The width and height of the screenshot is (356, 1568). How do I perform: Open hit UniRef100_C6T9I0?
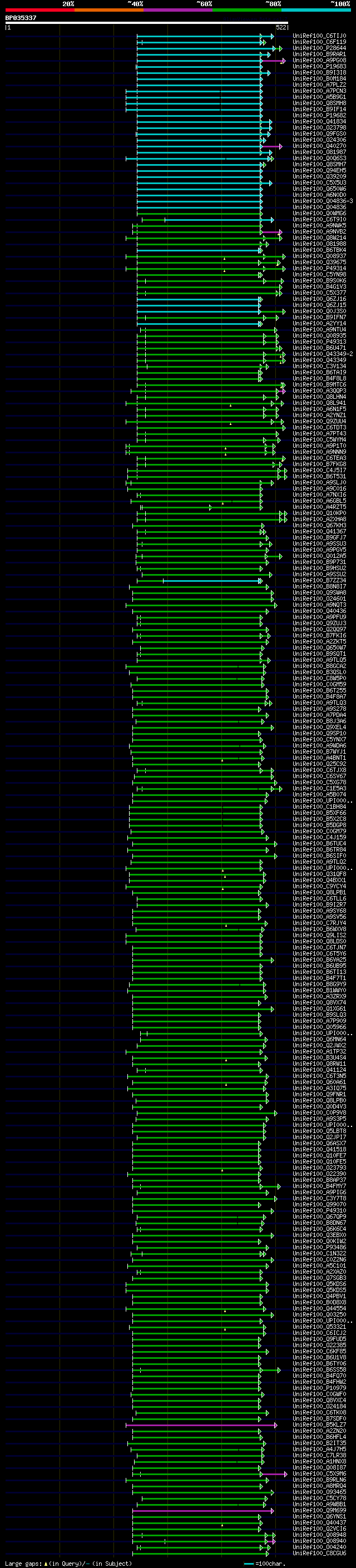click(319, 220)
